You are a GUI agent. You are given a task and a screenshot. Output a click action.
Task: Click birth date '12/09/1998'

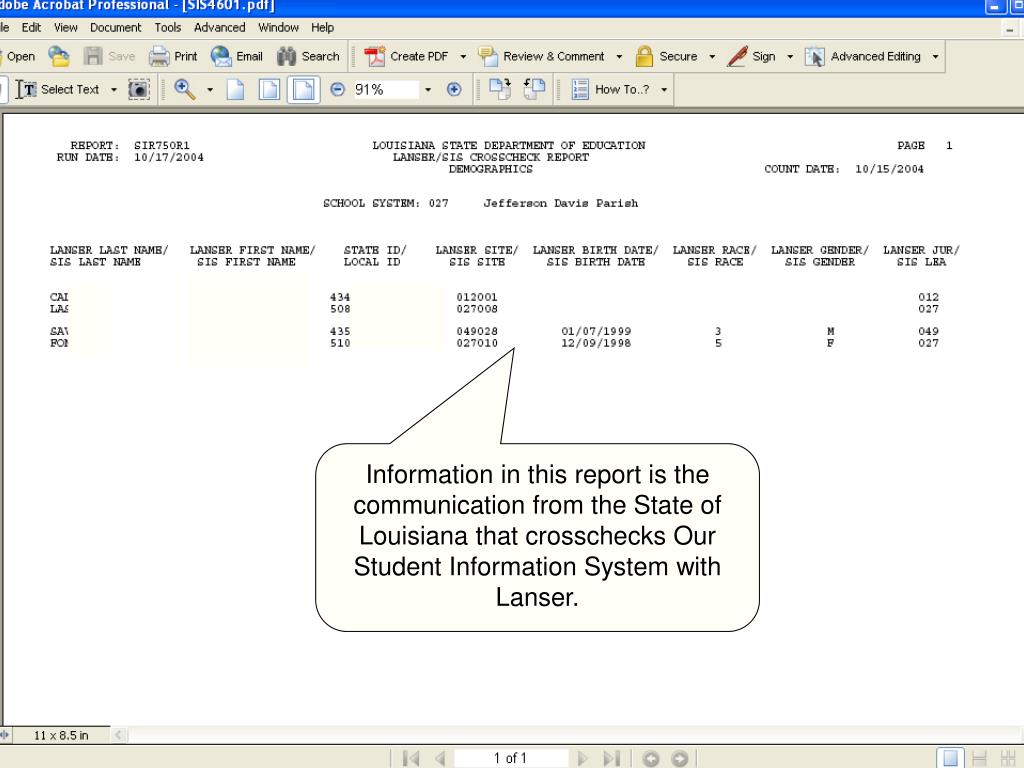pos(596,343)
